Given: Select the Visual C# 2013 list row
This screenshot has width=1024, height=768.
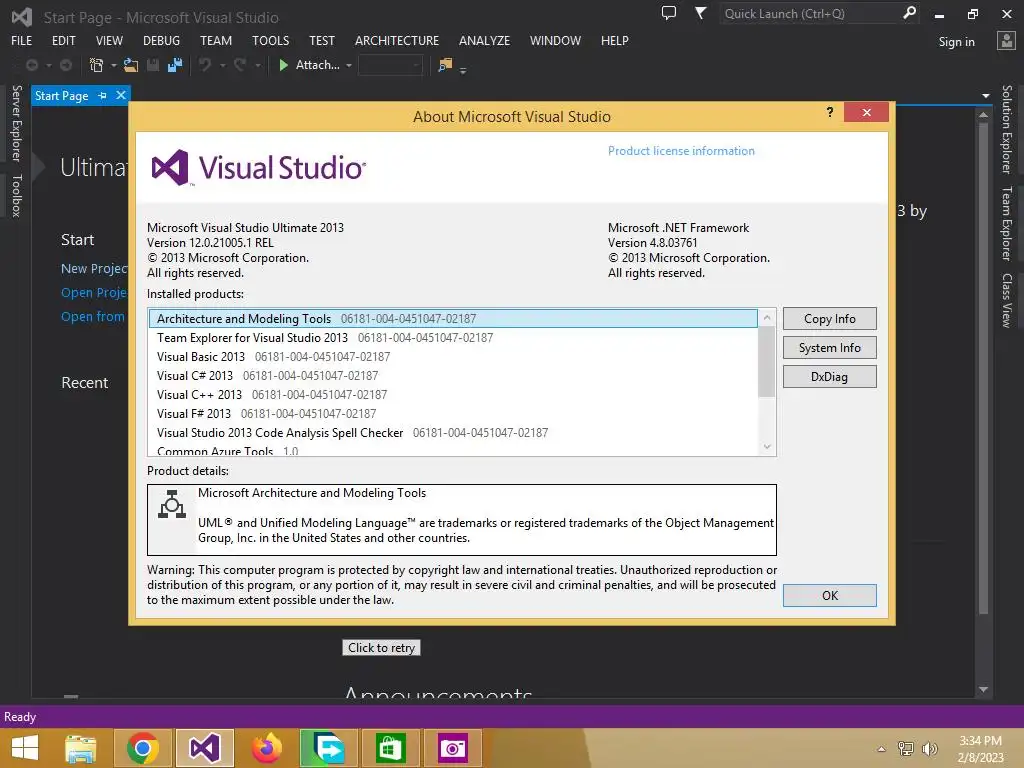Looking at the screenshot, I should [x=453, y=376].
